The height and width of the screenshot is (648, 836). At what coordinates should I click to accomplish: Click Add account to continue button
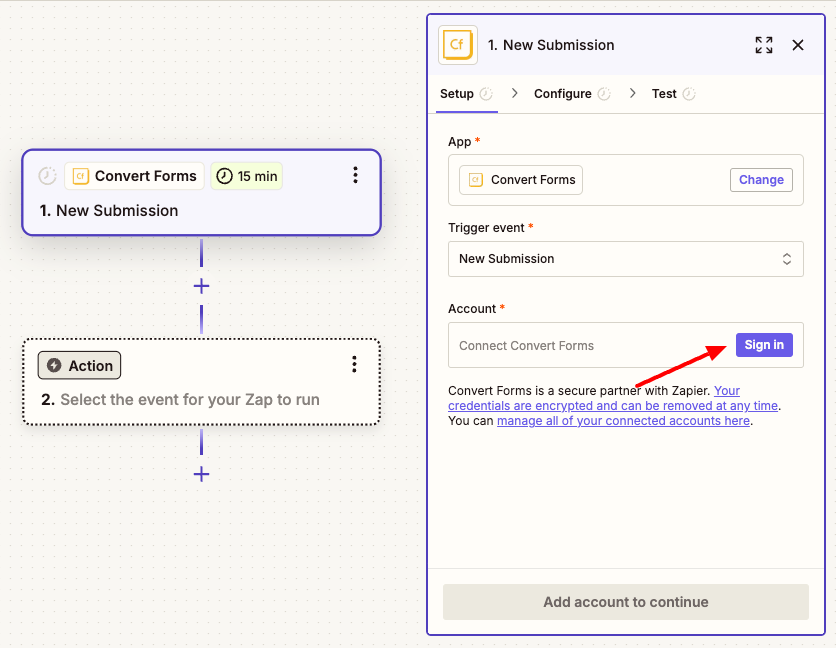click(625, 602)
